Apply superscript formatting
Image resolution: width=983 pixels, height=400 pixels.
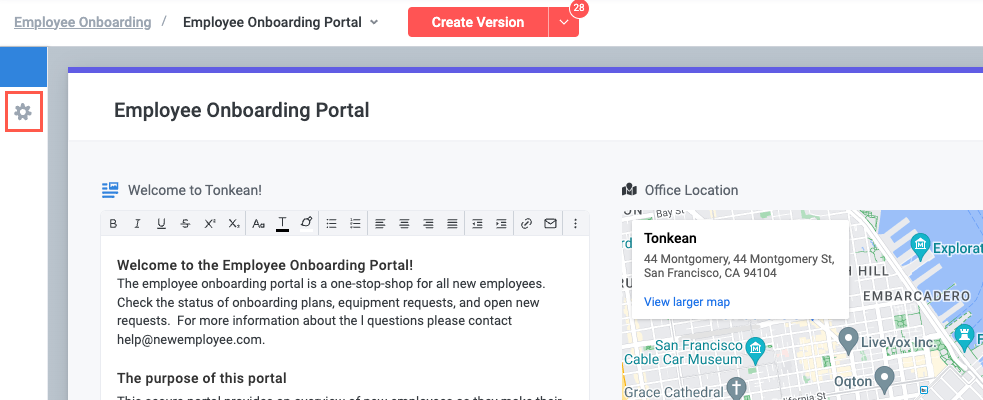pyautogui.click(x=210, y=223)
